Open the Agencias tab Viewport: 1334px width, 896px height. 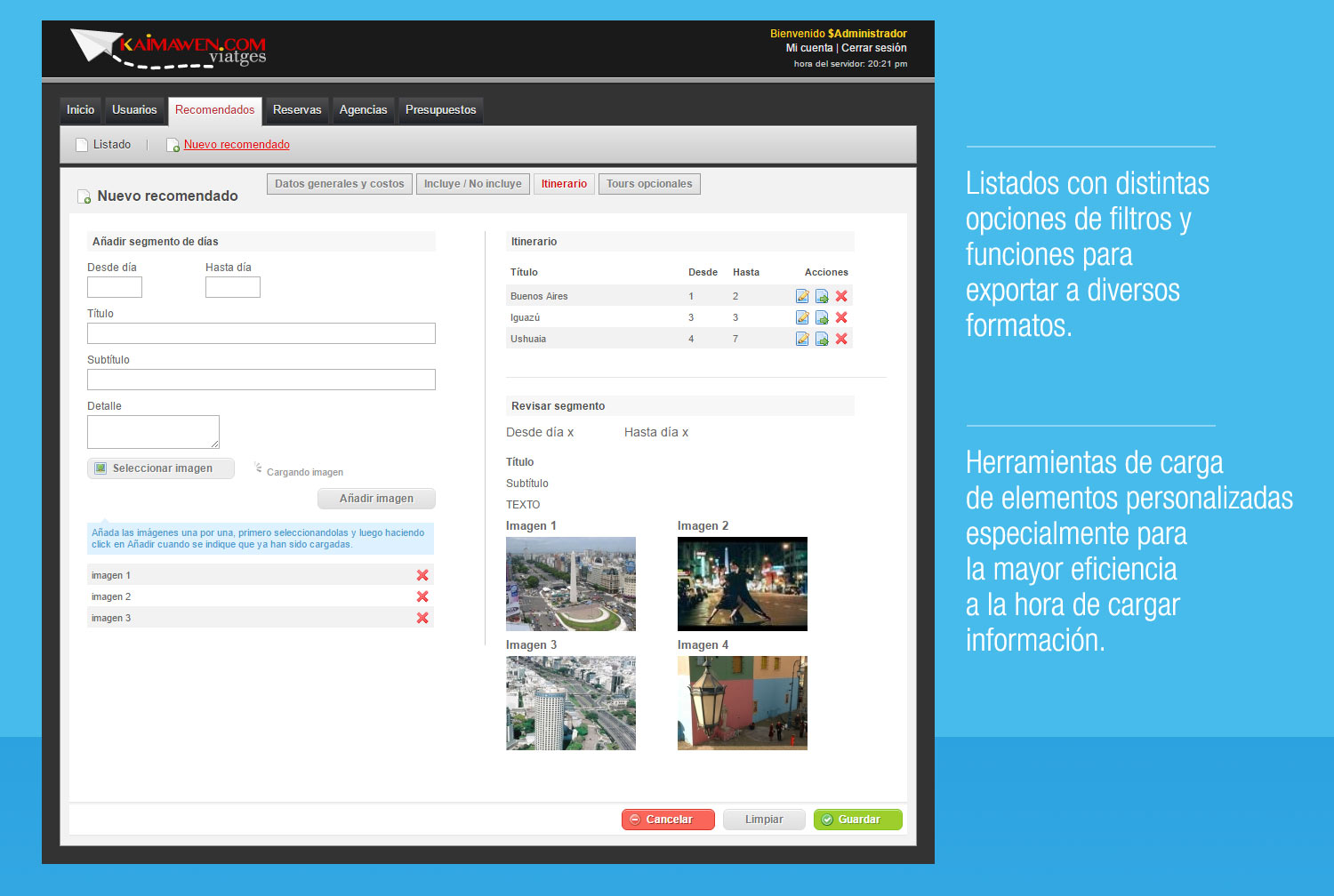(x=363, y=110)
